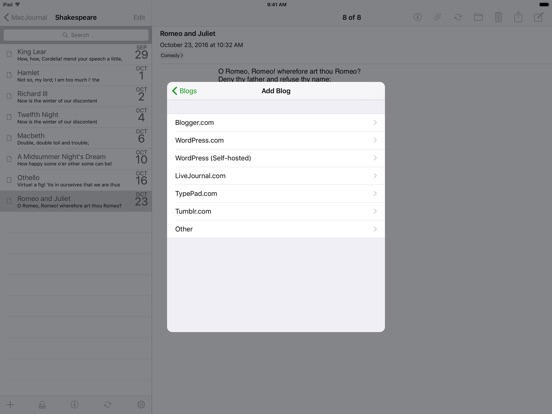Tap chevron on LiveJournal.com row

375,176
